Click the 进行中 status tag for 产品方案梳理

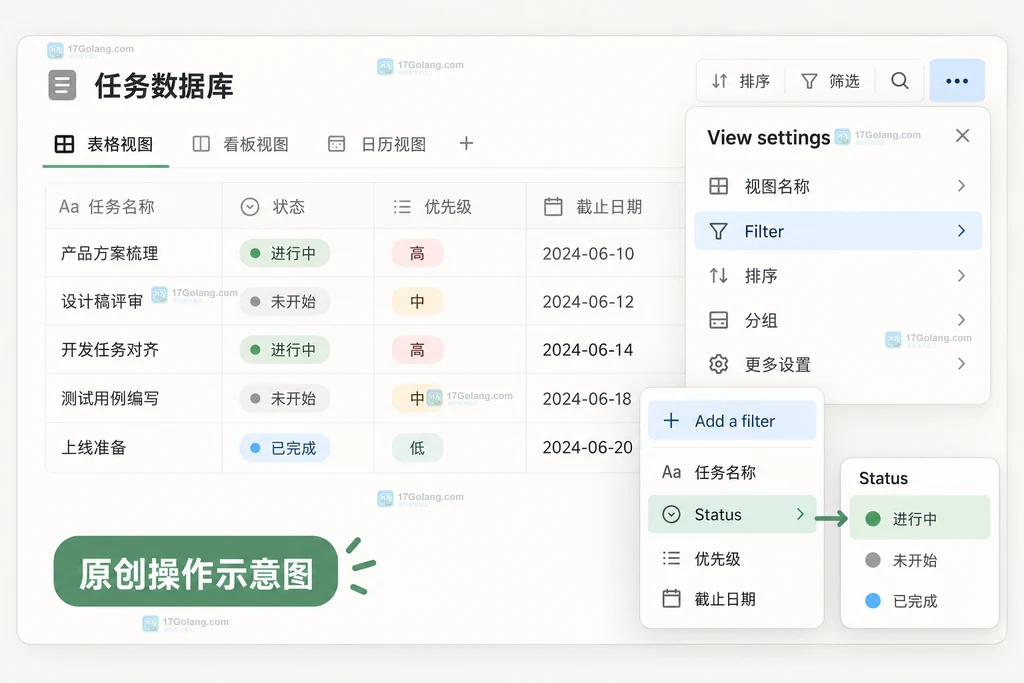[x=285, y=253]
